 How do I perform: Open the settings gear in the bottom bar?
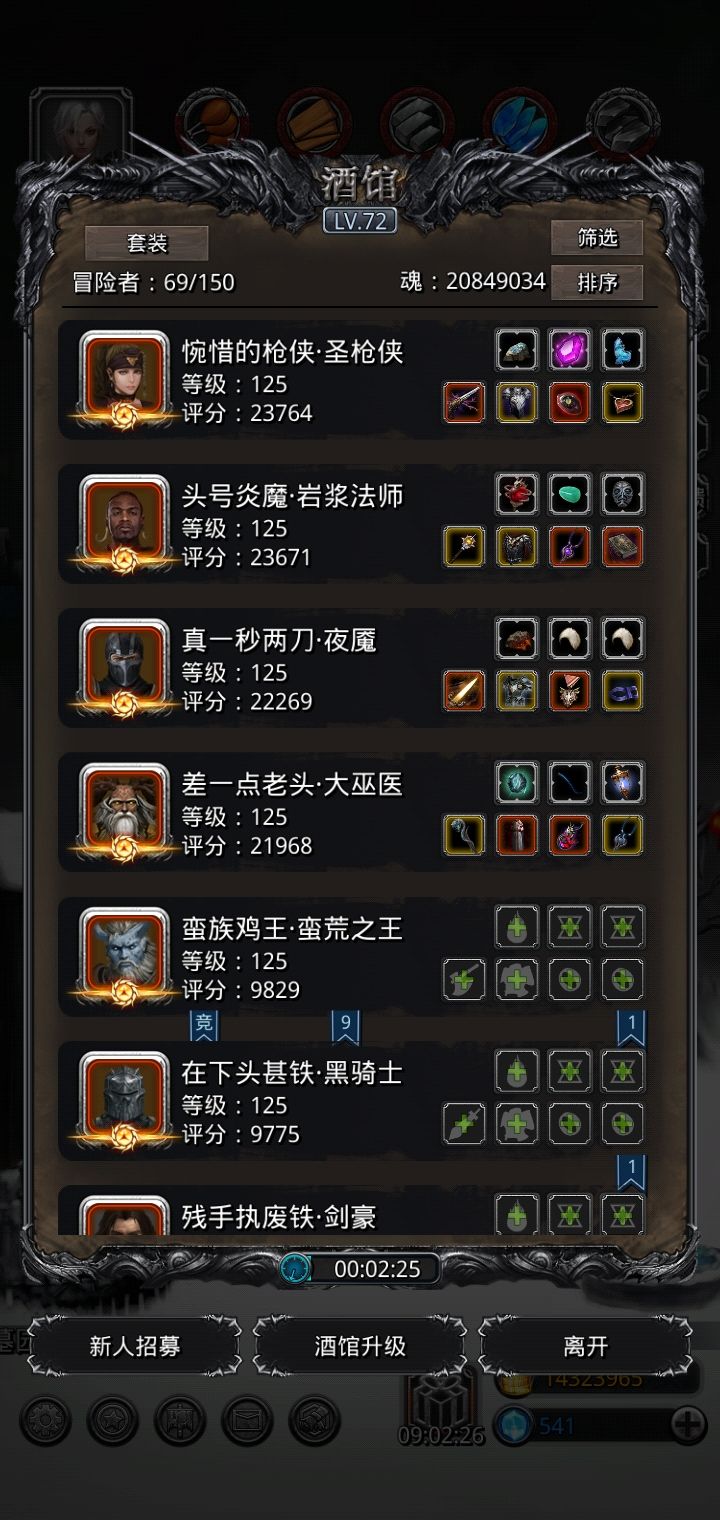(46, 1420)
